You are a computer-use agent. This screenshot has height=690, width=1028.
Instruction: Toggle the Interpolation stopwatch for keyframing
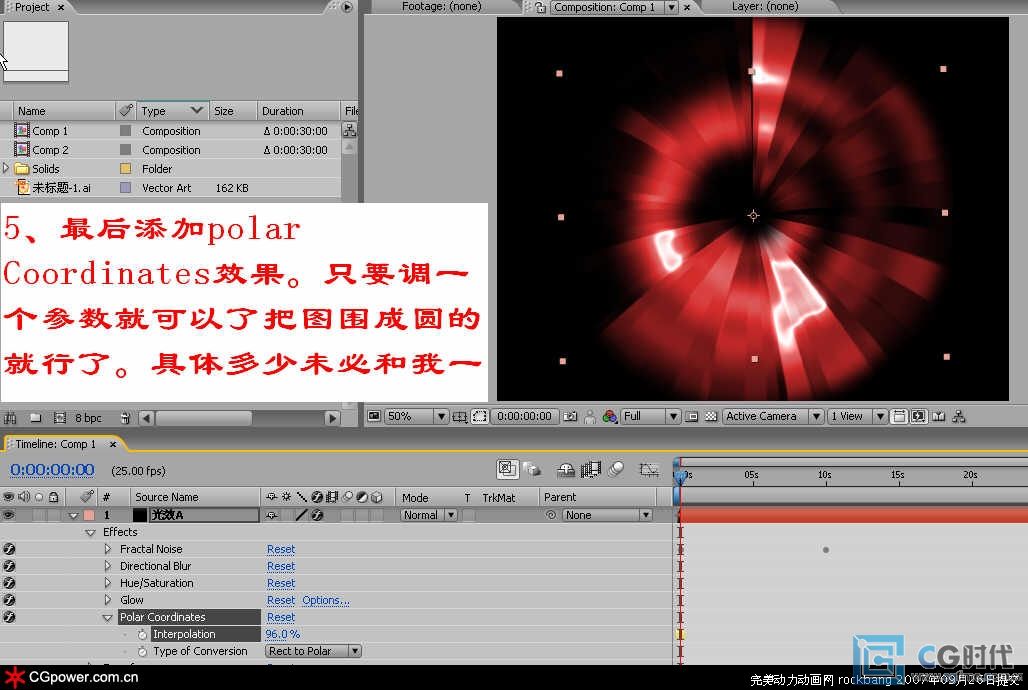tap(142, 634)
